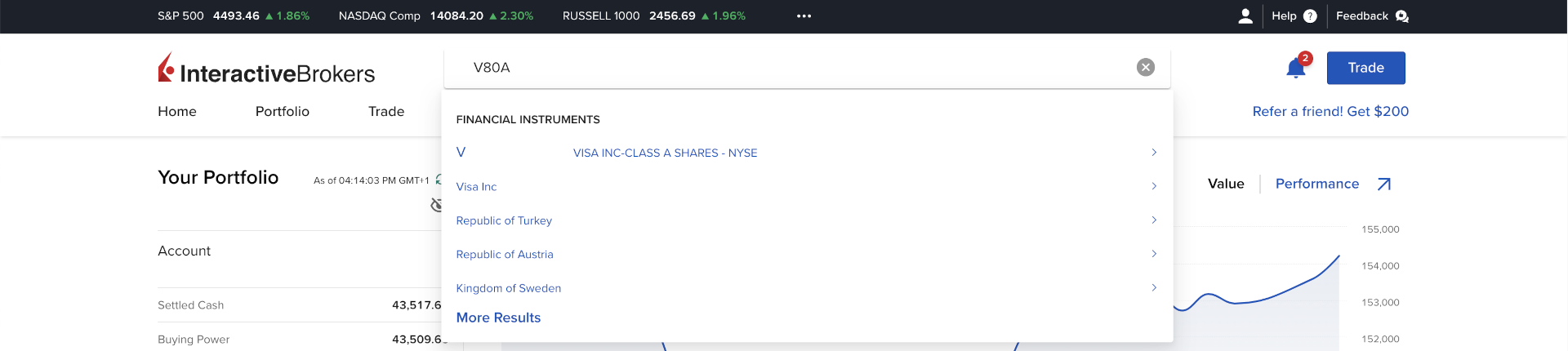Go to the Home menu item
This screenshot has height=351, width=1568.
177,112
